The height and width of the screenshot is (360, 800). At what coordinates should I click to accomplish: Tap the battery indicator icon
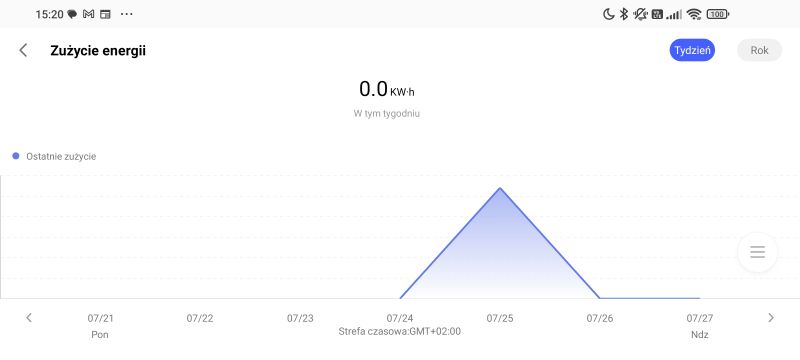[717, 14]
